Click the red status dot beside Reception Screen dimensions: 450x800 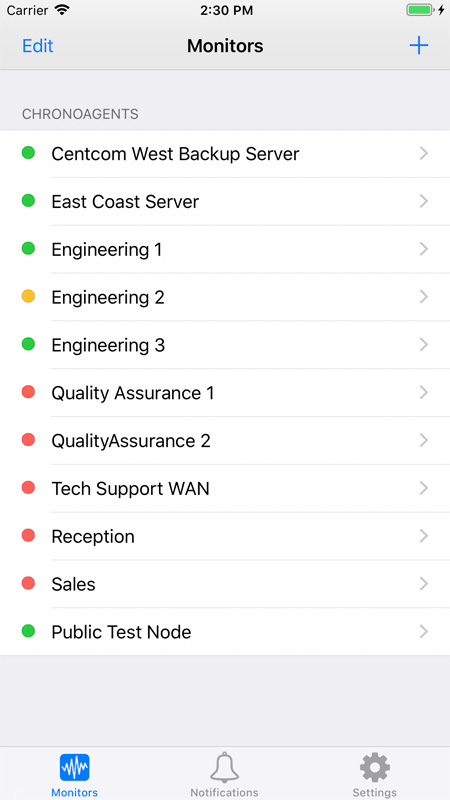(28, 535)
